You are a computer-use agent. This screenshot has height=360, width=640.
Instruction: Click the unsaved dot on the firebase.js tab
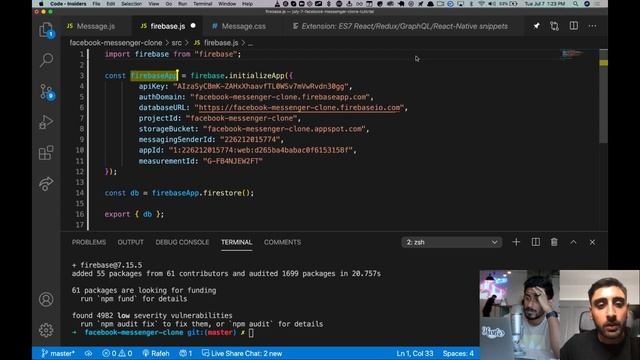(193, 26)
